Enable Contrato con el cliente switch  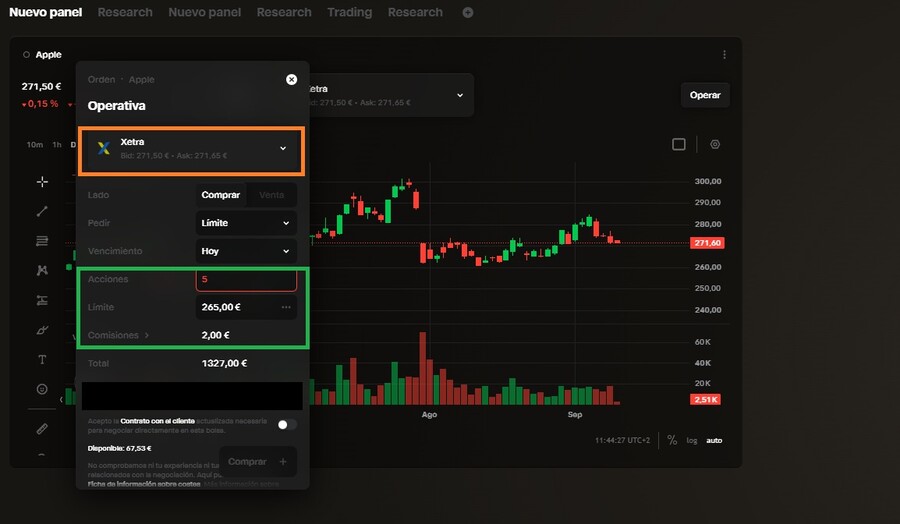click(287, 425)
